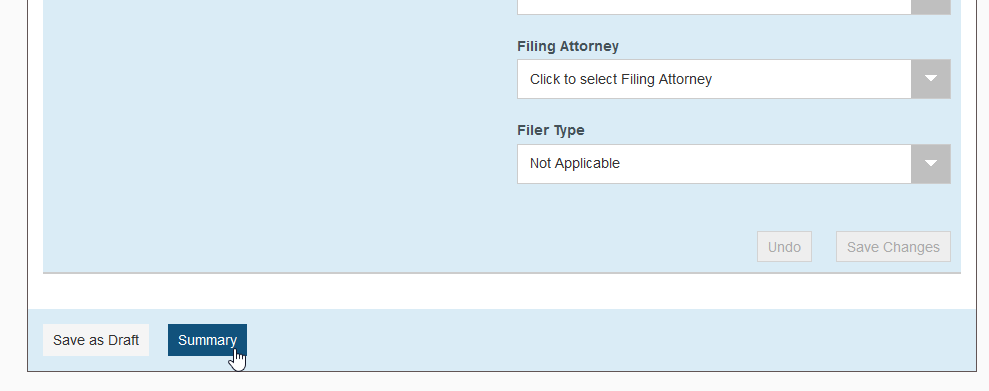Click empty footer bar right of Summary
The height and width of the screenshot is (391, 989).
click(606, 340)
